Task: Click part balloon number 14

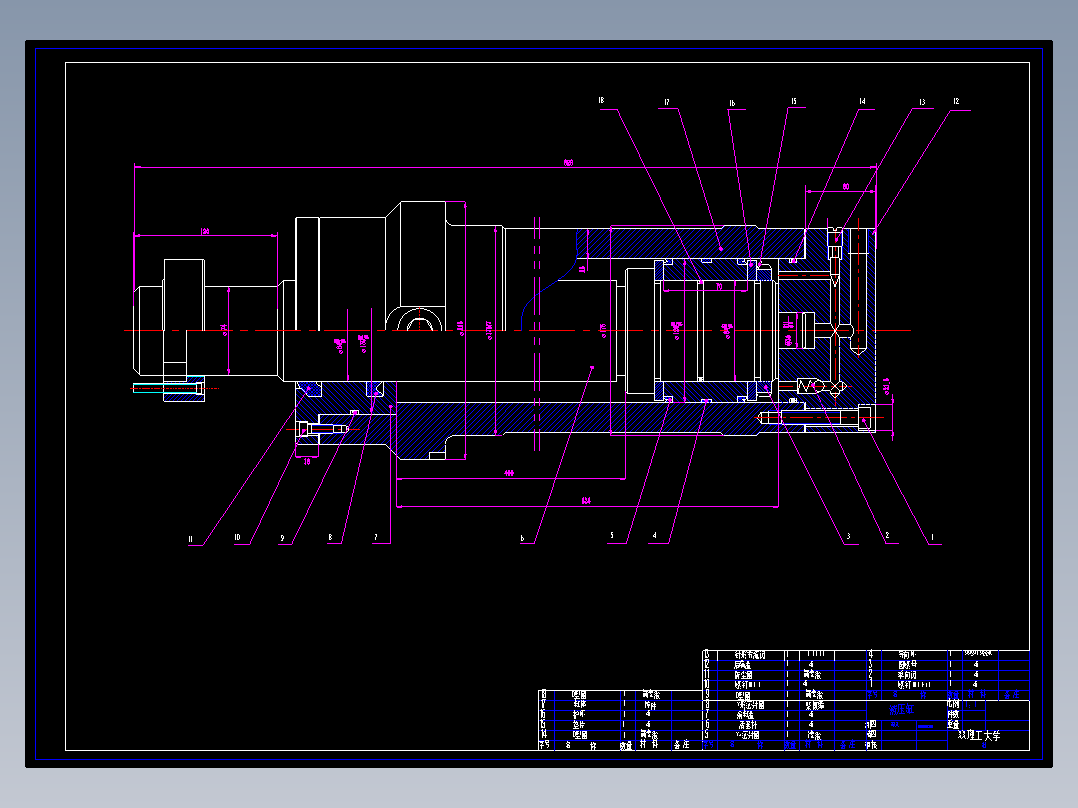Action: point(862,101)
